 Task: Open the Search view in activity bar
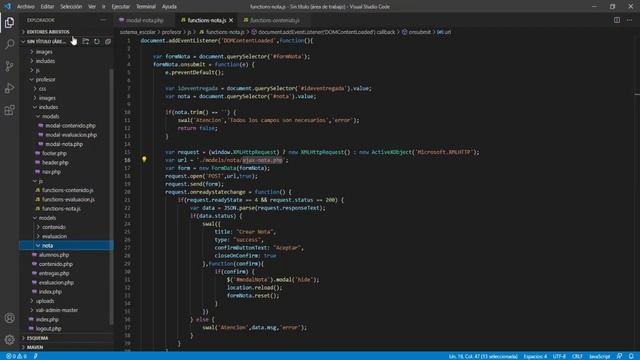pos(9,44)
